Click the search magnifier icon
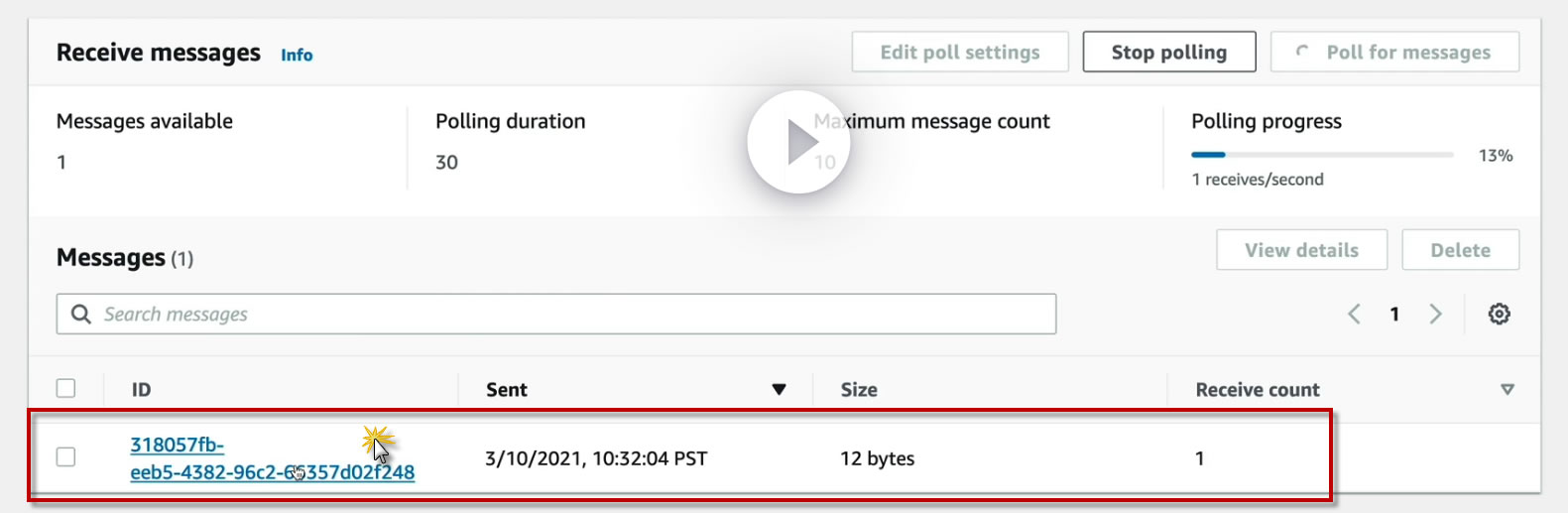 coord(81,315)
